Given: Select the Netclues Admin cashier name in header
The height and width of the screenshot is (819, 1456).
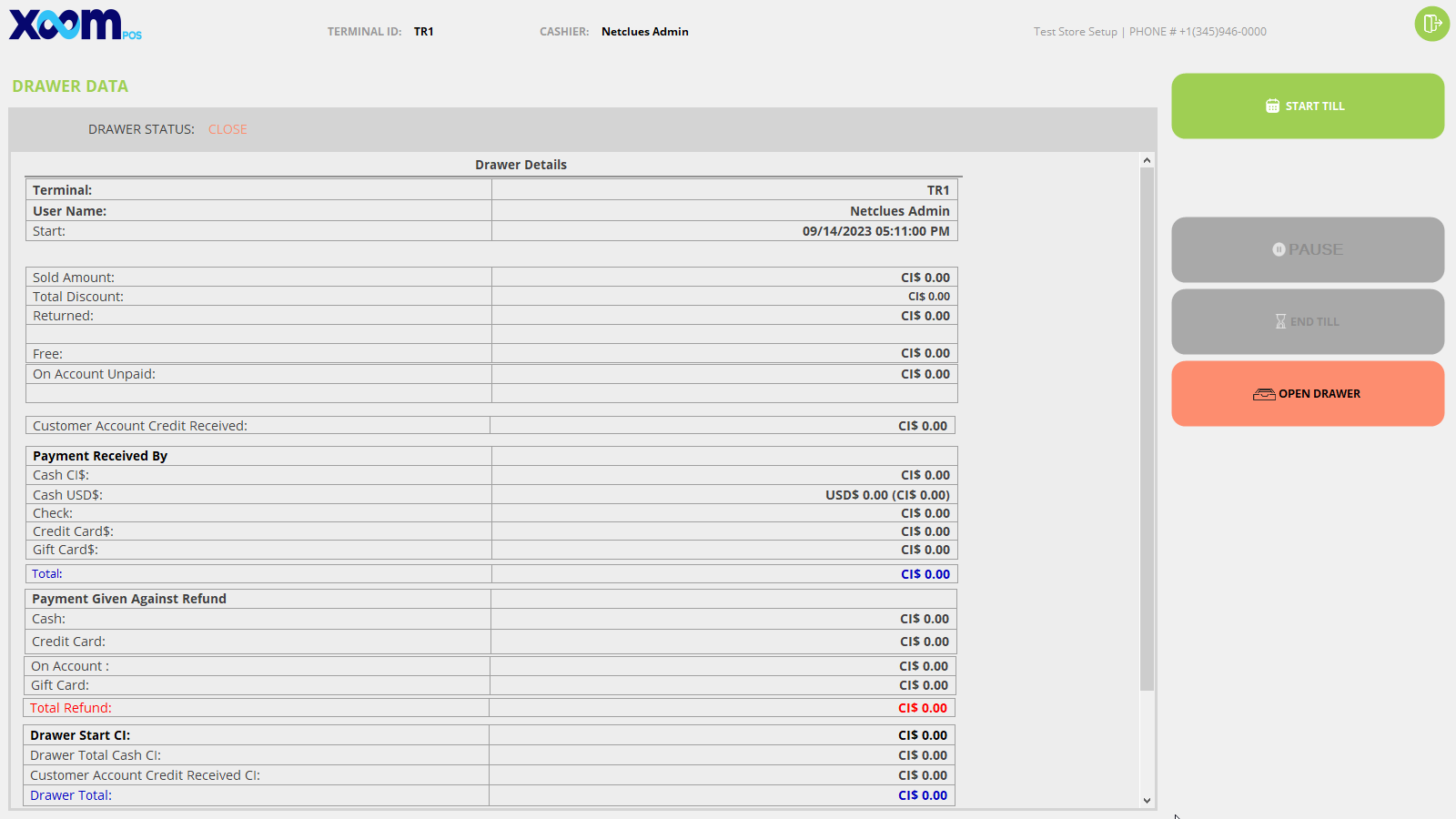Looking at the screenshot, I should coord(644,32).
